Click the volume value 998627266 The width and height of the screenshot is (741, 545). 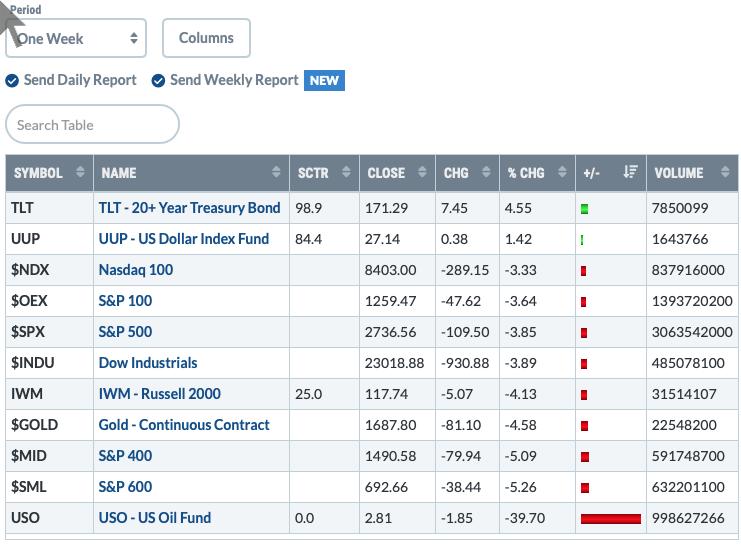[x=688, y=518]
